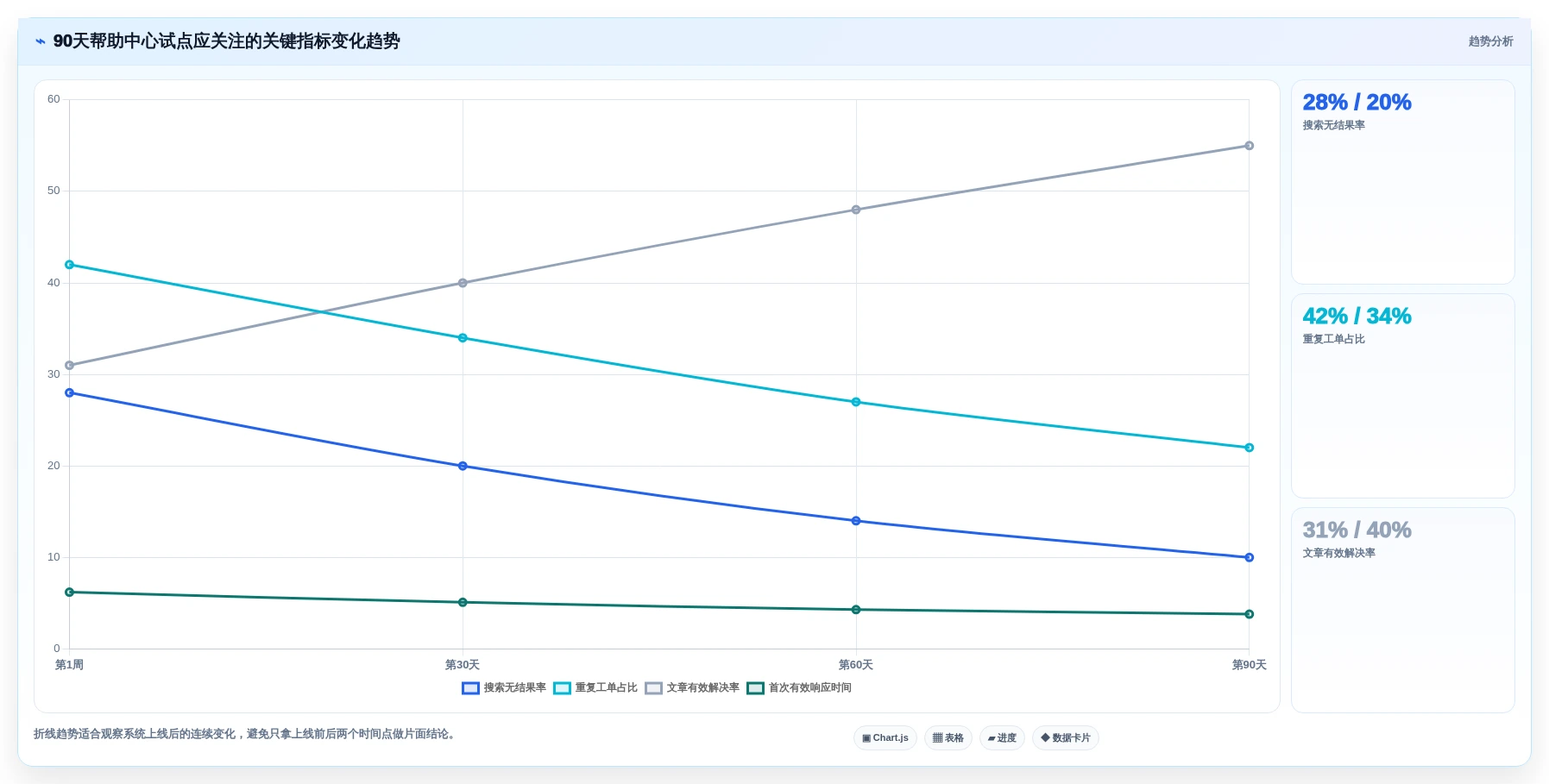Click the 第60天 x-axis label

coord(856,665)
